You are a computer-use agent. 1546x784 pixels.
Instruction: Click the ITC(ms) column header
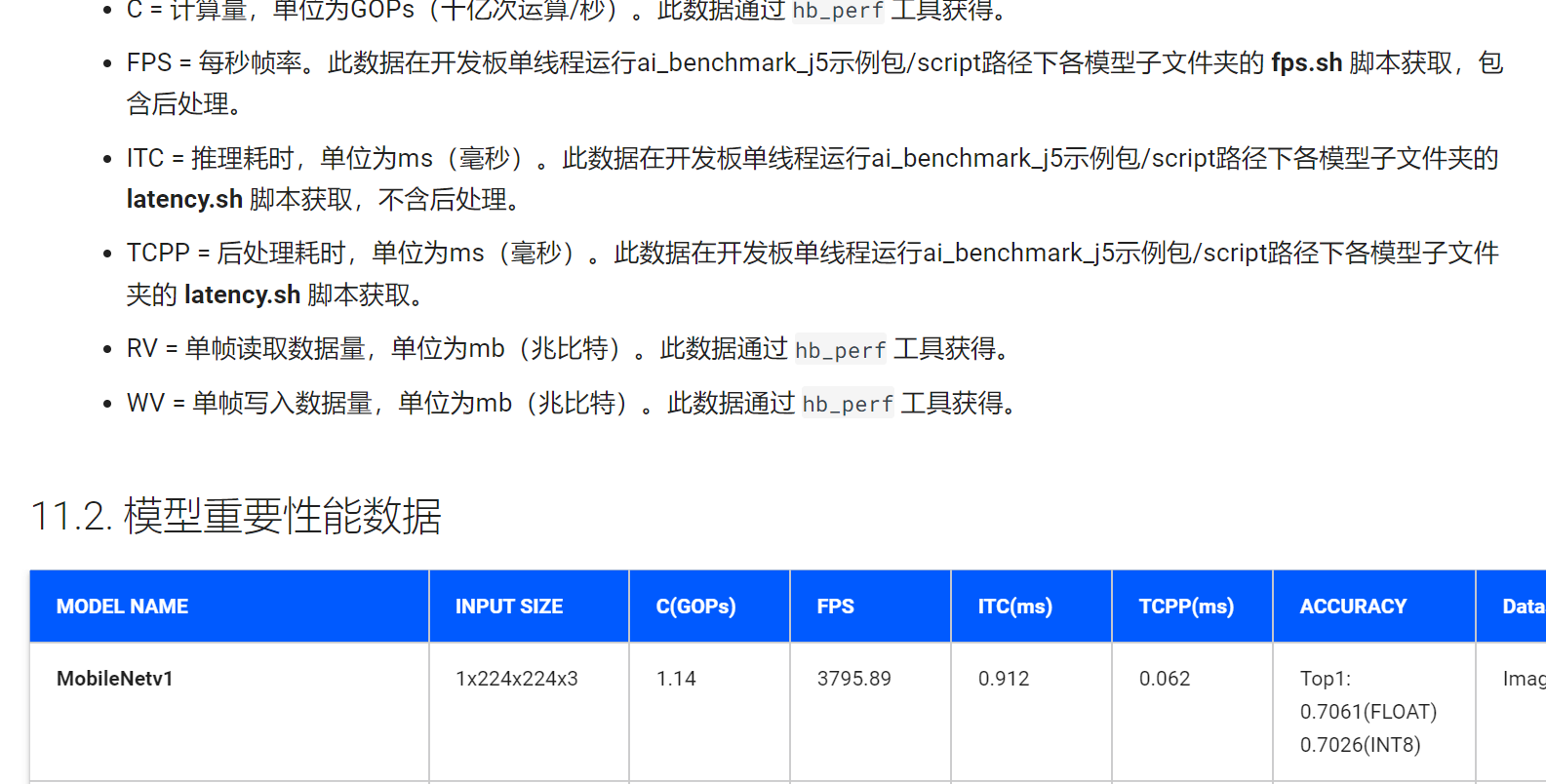(1014, 607)
